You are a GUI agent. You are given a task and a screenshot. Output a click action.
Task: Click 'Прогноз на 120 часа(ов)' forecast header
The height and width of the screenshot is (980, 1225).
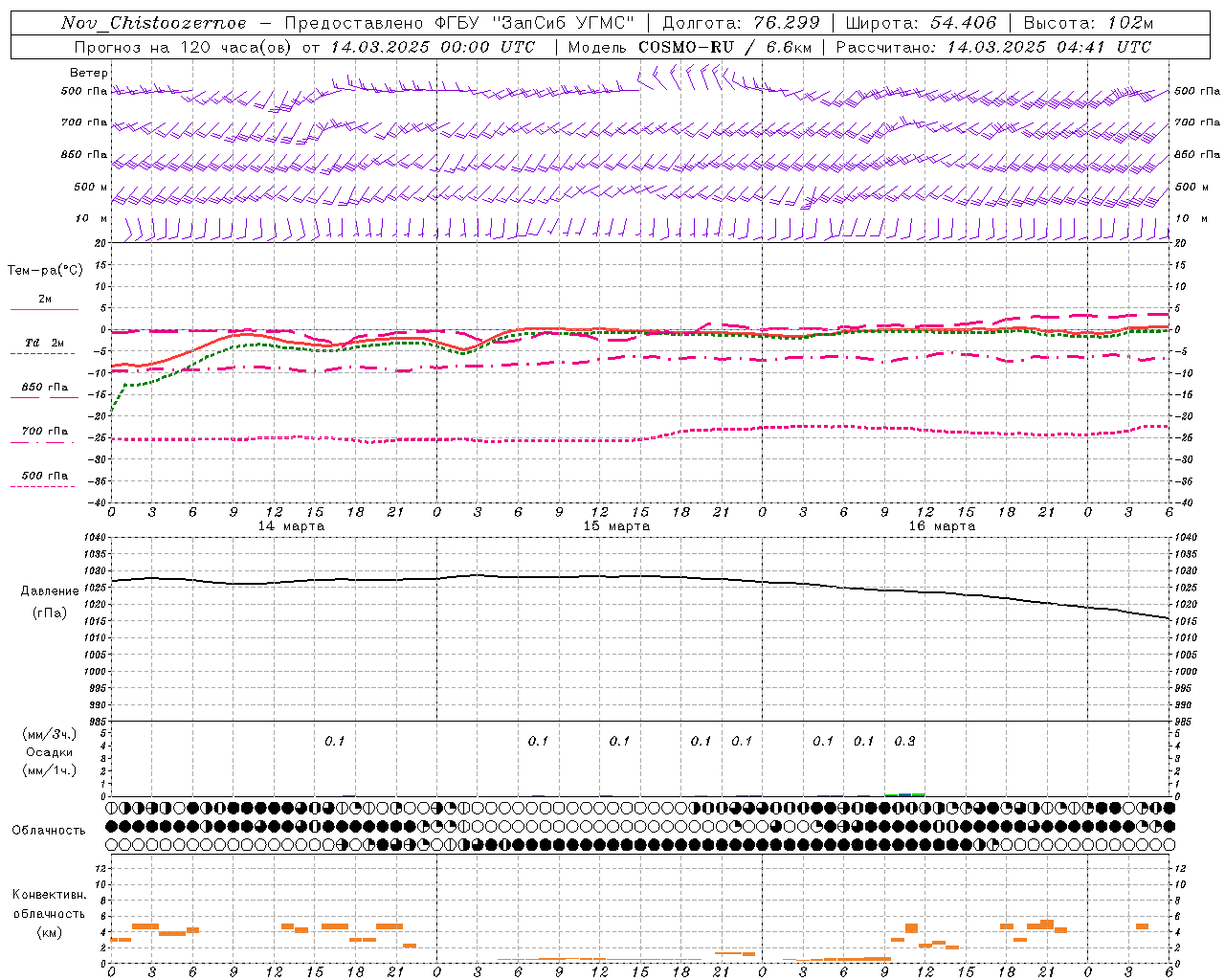pyautogui.click(x=184, y=47)
